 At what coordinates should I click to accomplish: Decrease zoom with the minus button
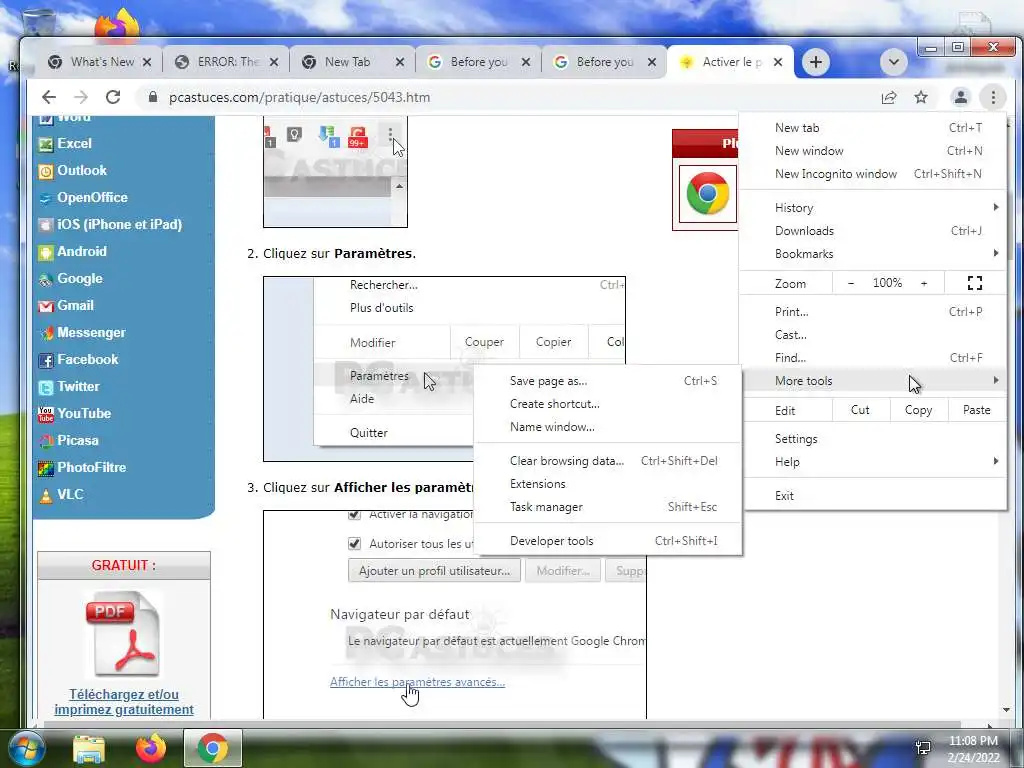click(850, 283)
